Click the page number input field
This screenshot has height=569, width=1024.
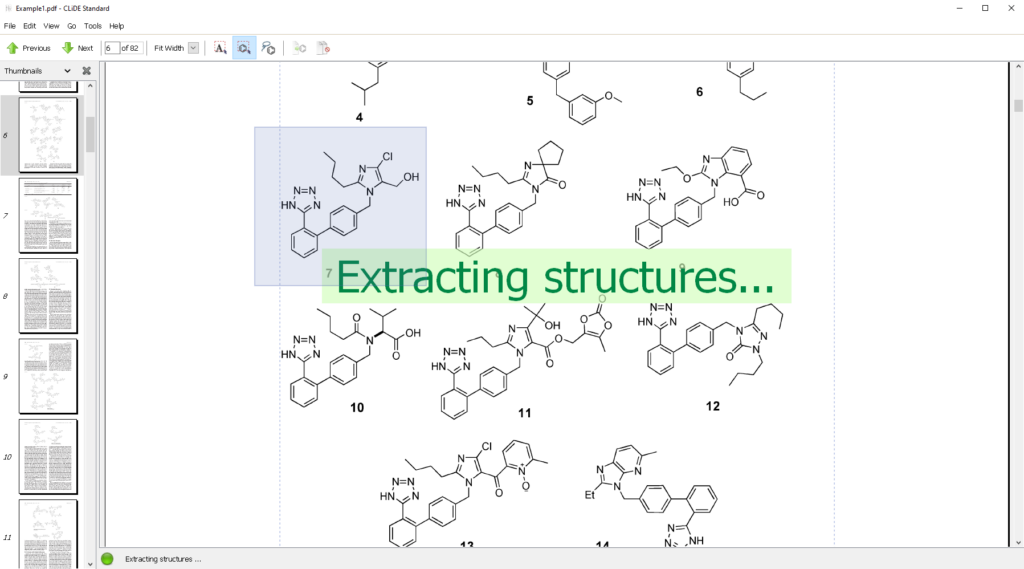click(x=111, y=48)
